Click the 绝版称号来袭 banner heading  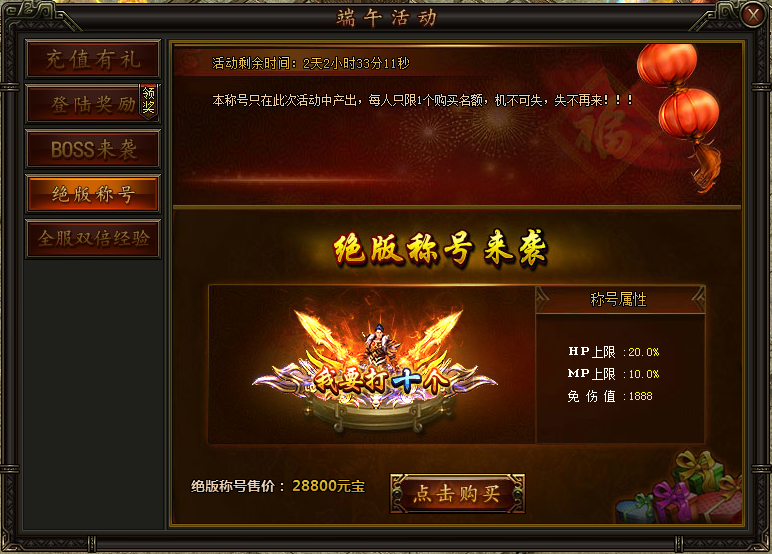440,249
